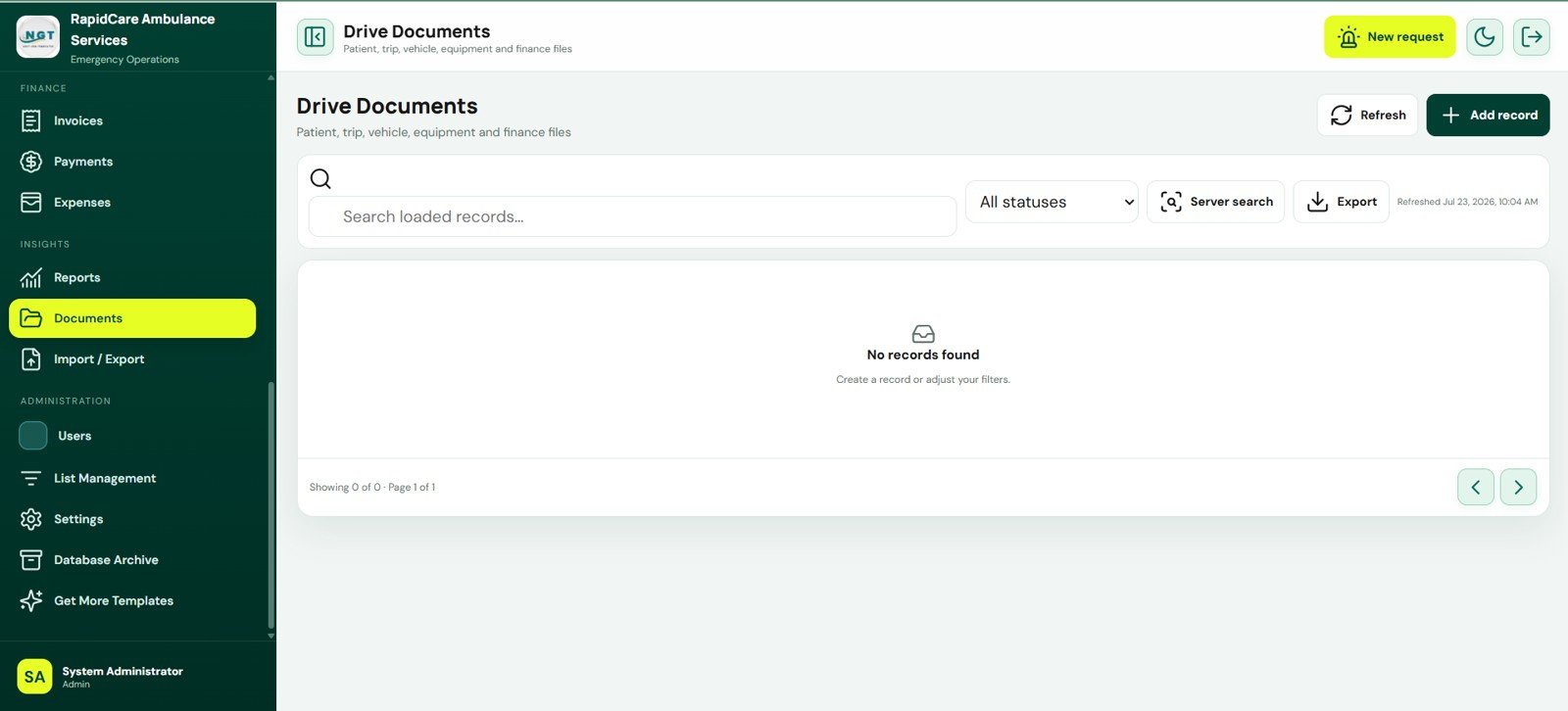Screen dimensions: 1568x711
Task: Go to next page arrow
Action: coord(1518,487)
